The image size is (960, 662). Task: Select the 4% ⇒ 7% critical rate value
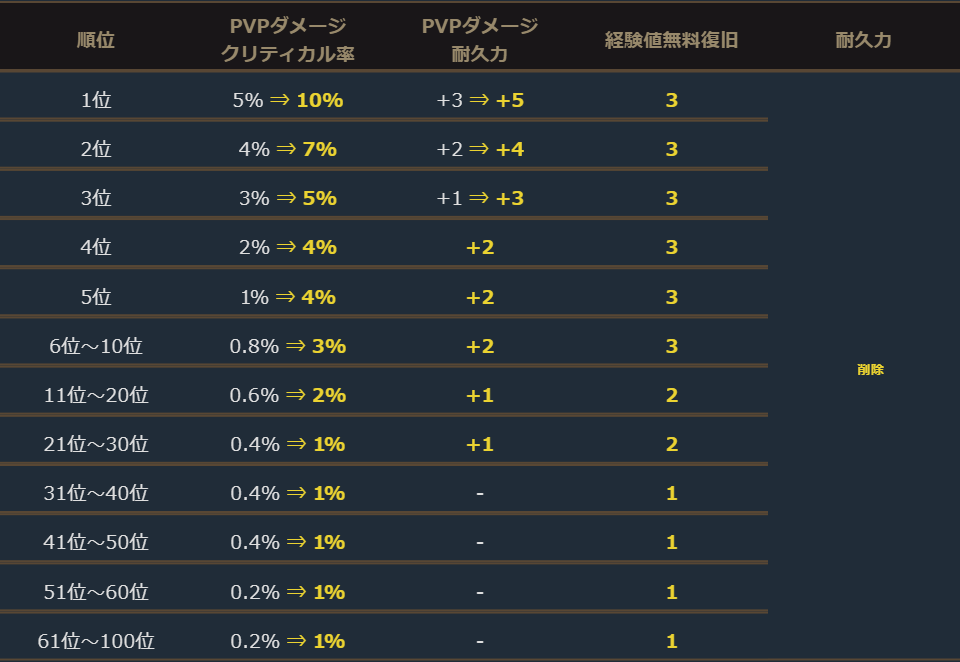[287, 149]
